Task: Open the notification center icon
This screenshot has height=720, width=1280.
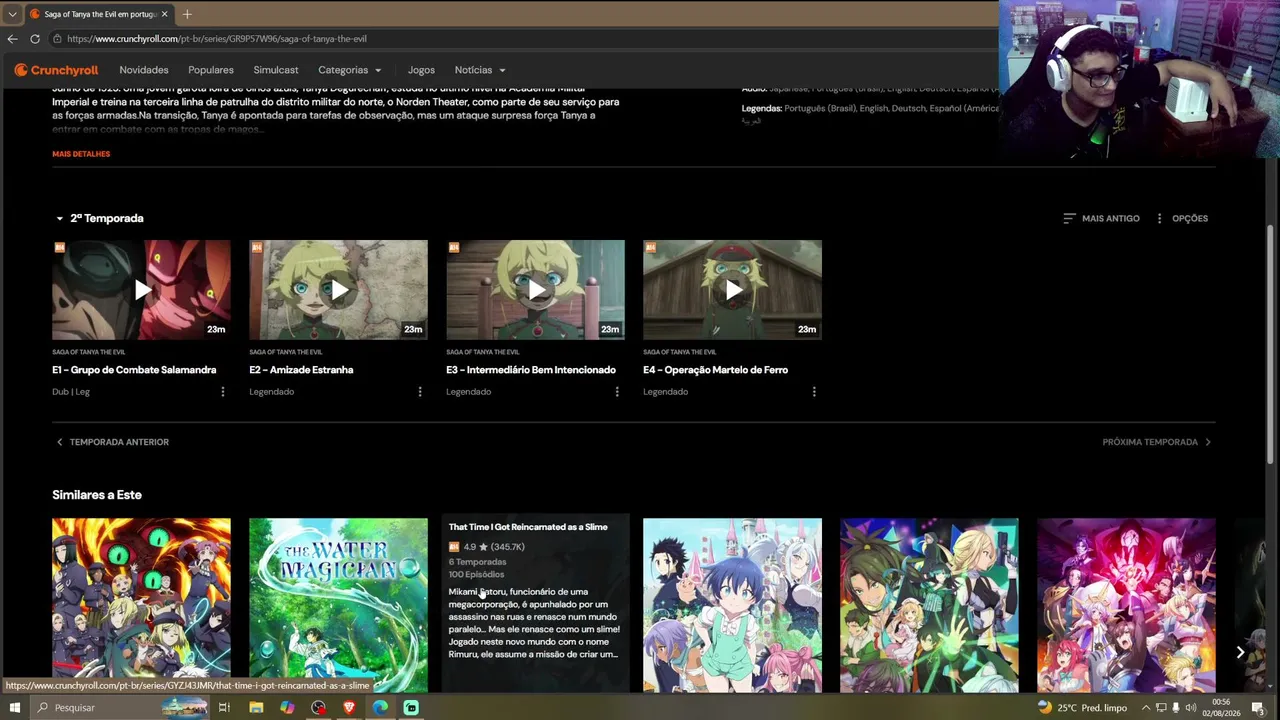Action: coord(1258,708)
